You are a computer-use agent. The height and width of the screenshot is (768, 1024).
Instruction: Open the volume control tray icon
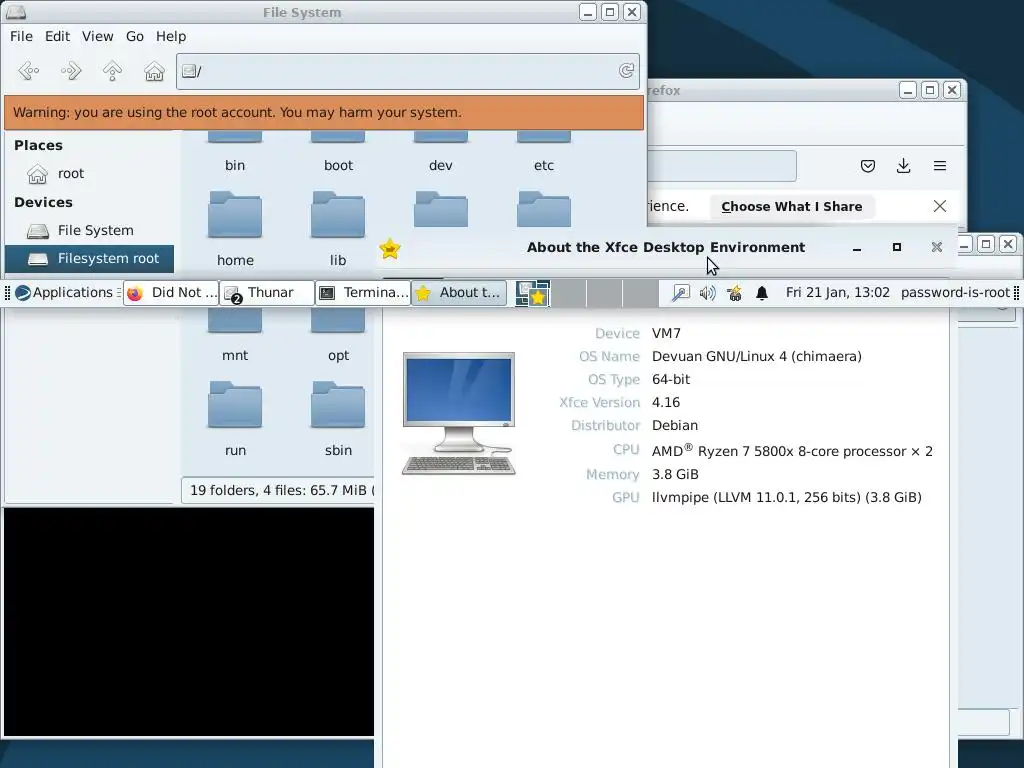pos(707,293)
